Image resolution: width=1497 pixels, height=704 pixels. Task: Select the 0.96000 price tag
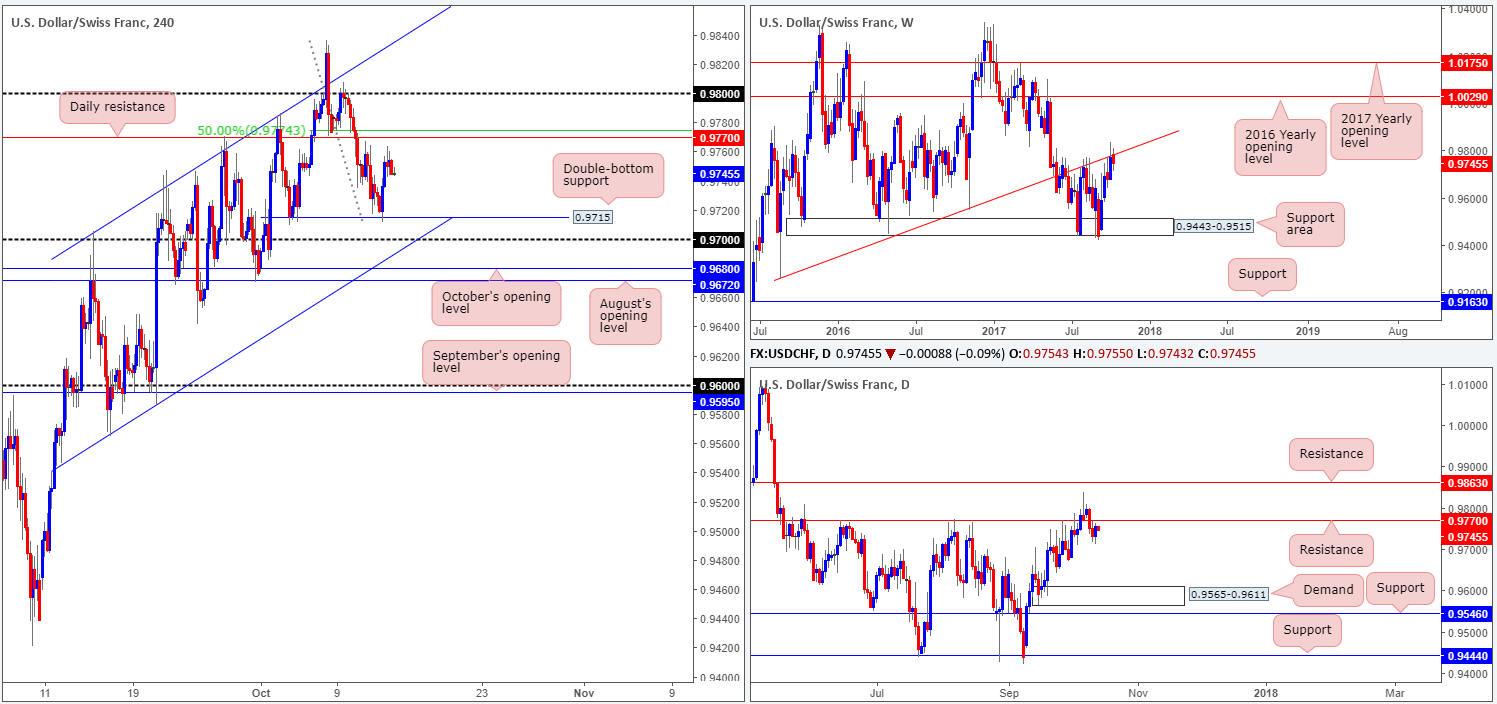coord(717,386)
